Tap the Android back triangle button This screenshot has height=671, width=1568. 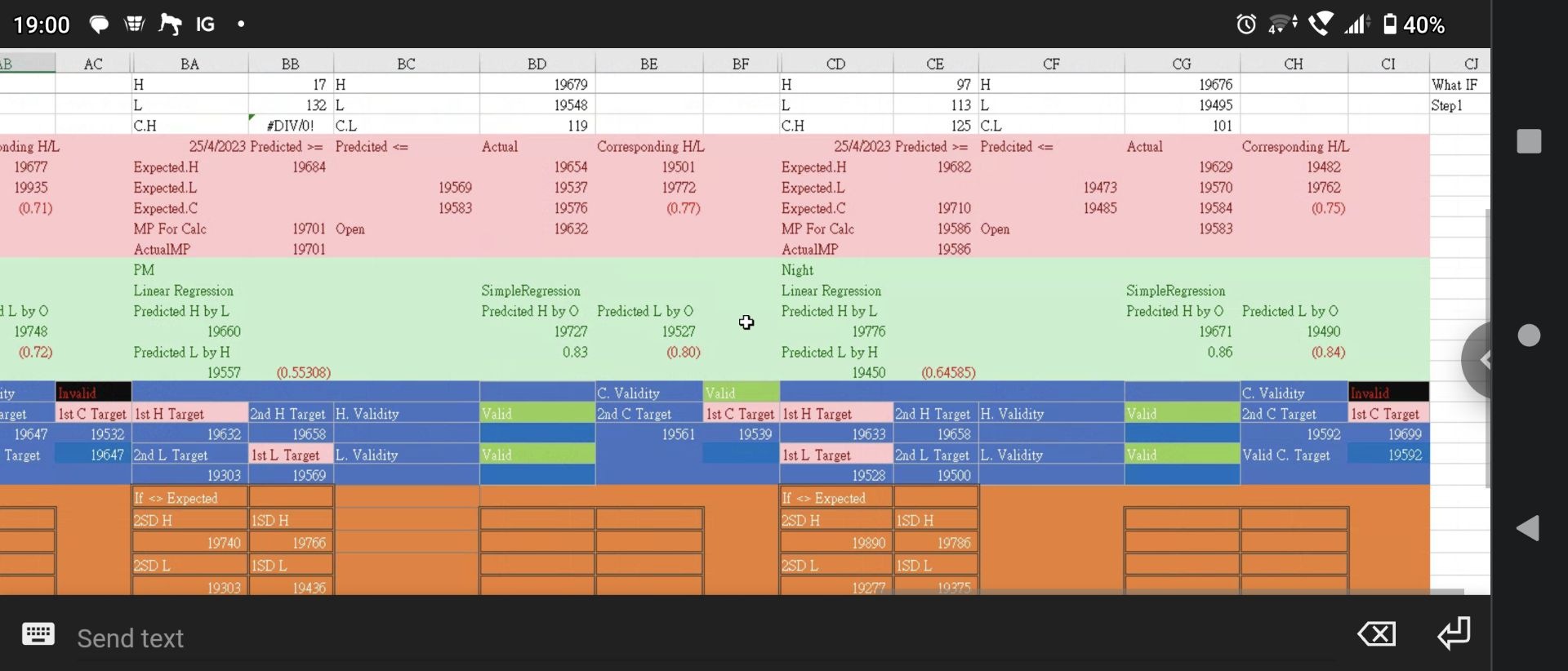(x=1528, y=528)
